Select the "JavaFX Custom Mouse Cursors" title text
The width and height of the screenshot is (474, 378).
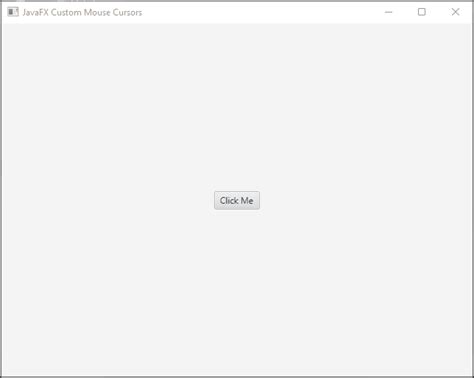[x=82, y=13]
